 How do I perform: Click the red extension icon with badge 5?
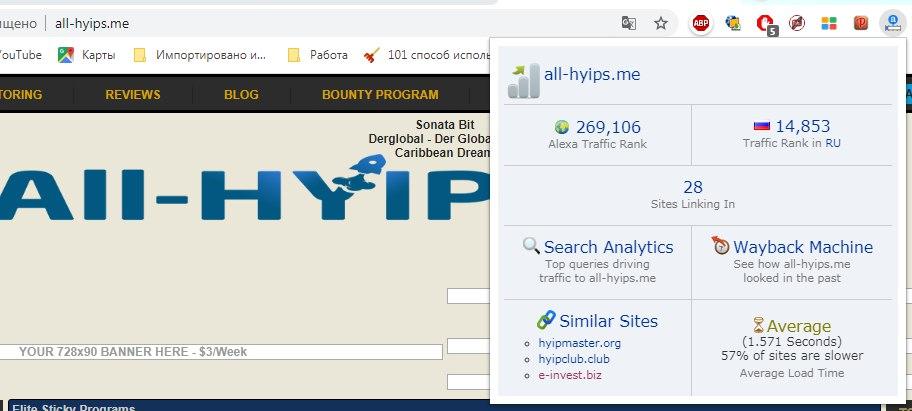[765, 23]
